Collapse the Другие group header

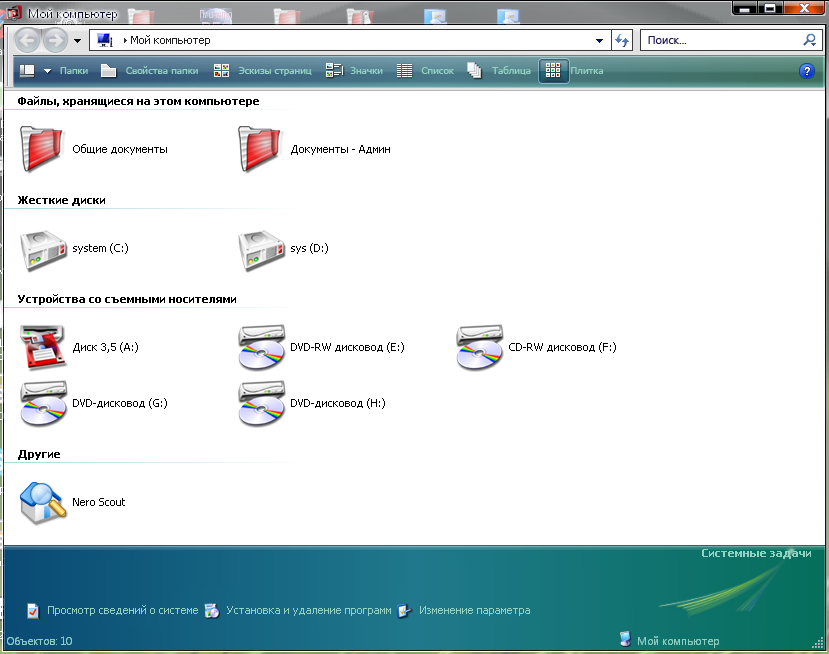point(39,455)
